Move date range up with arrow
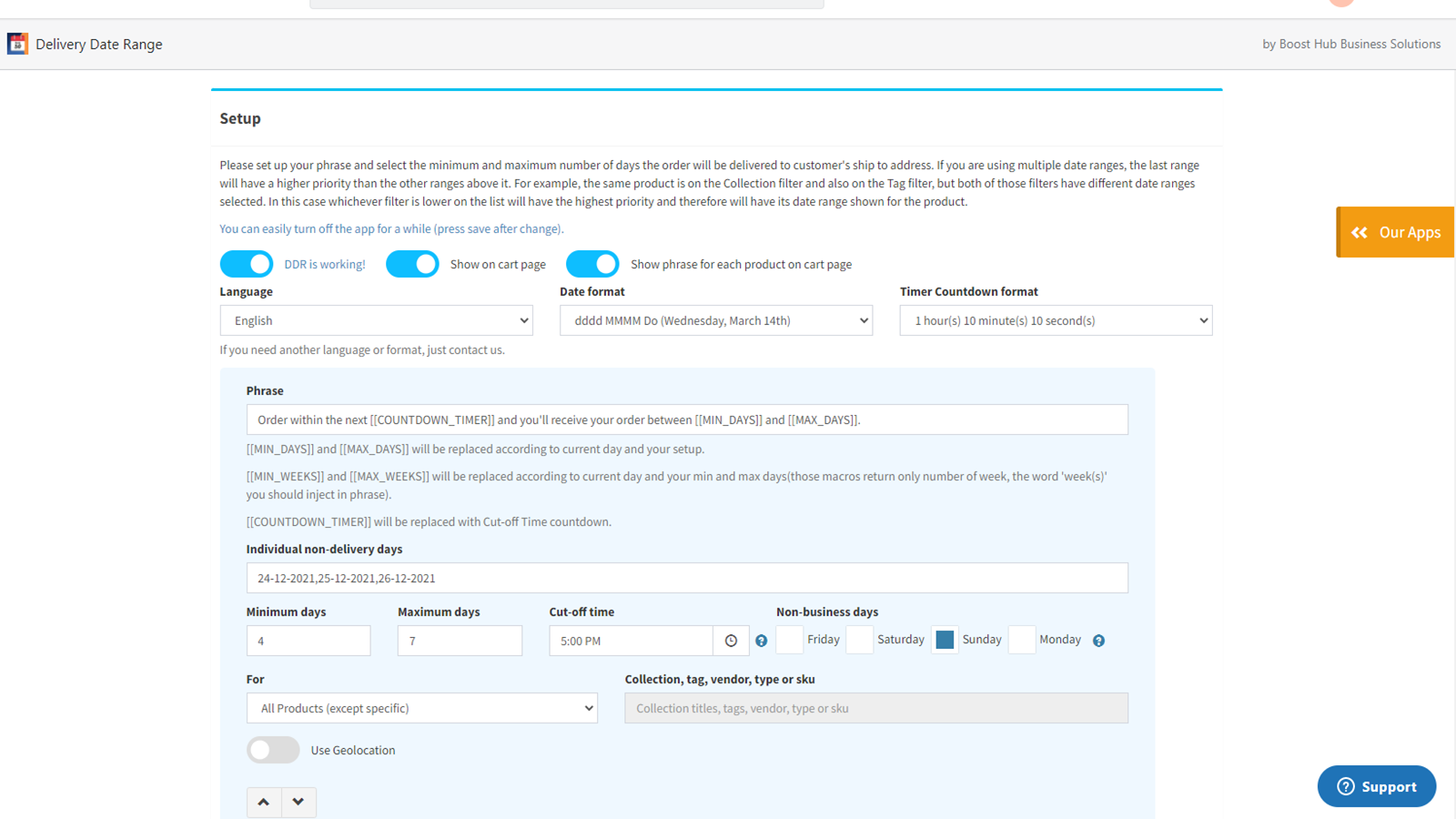Image resolution: width=1456 pixels, height=819 pixels. click(x=264, y=802)
